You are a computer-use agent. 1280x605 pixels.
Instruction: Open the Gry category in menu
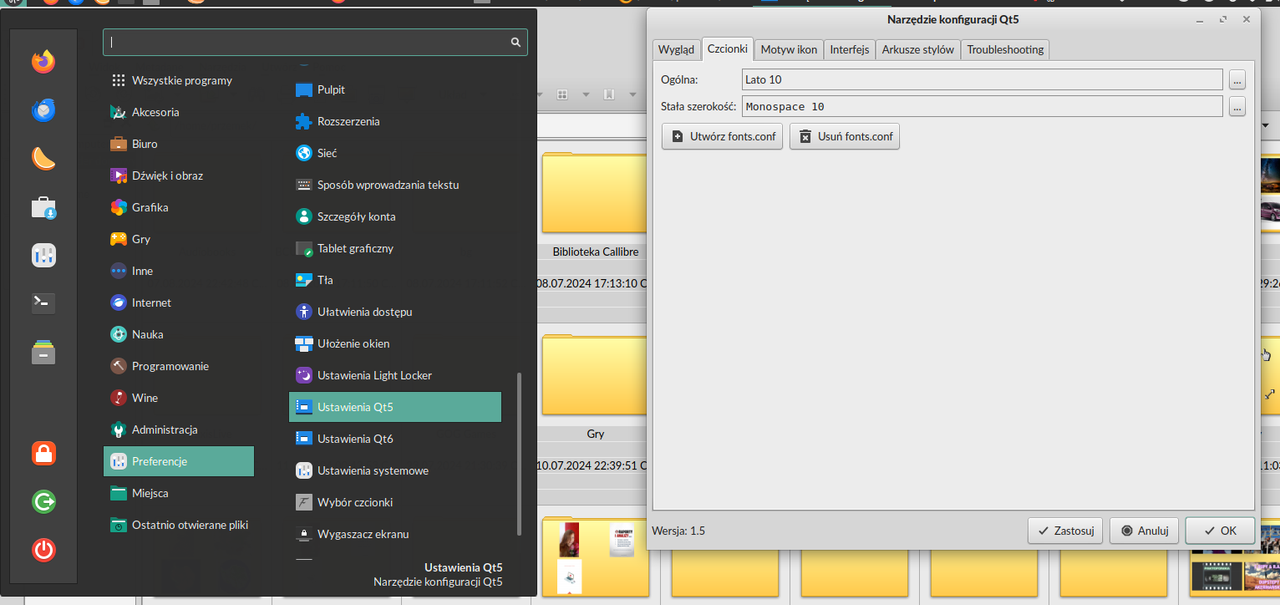179,239
